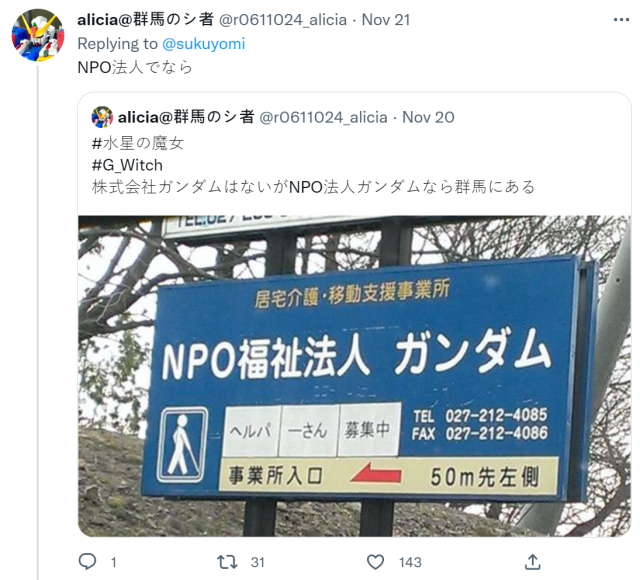Screen dimensions: 640x580
Task: Open the Nov 21 timestamp link
Action: pos(386,20)
